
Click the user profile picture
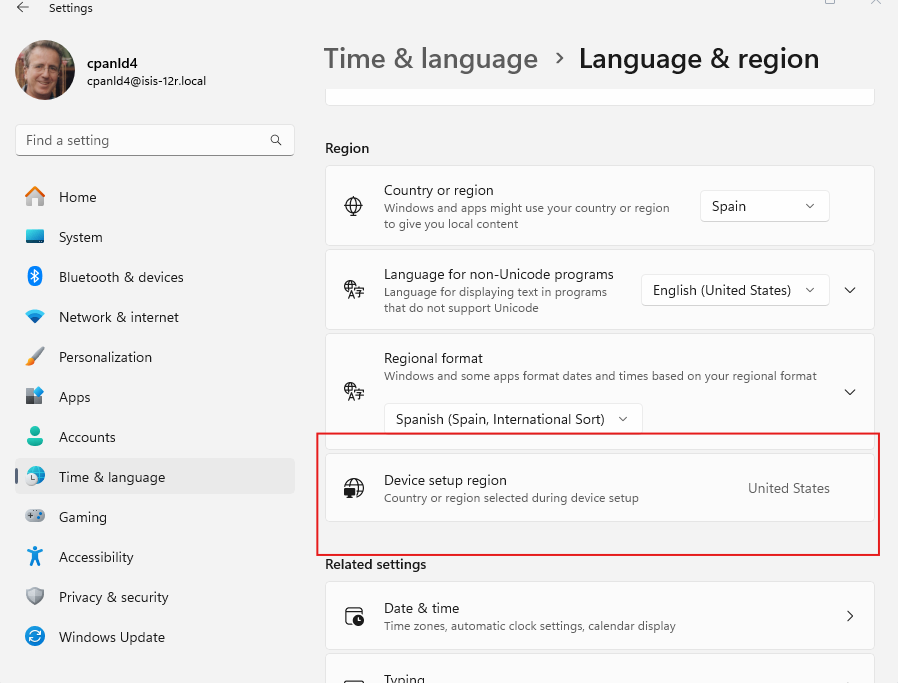point(45,70)
